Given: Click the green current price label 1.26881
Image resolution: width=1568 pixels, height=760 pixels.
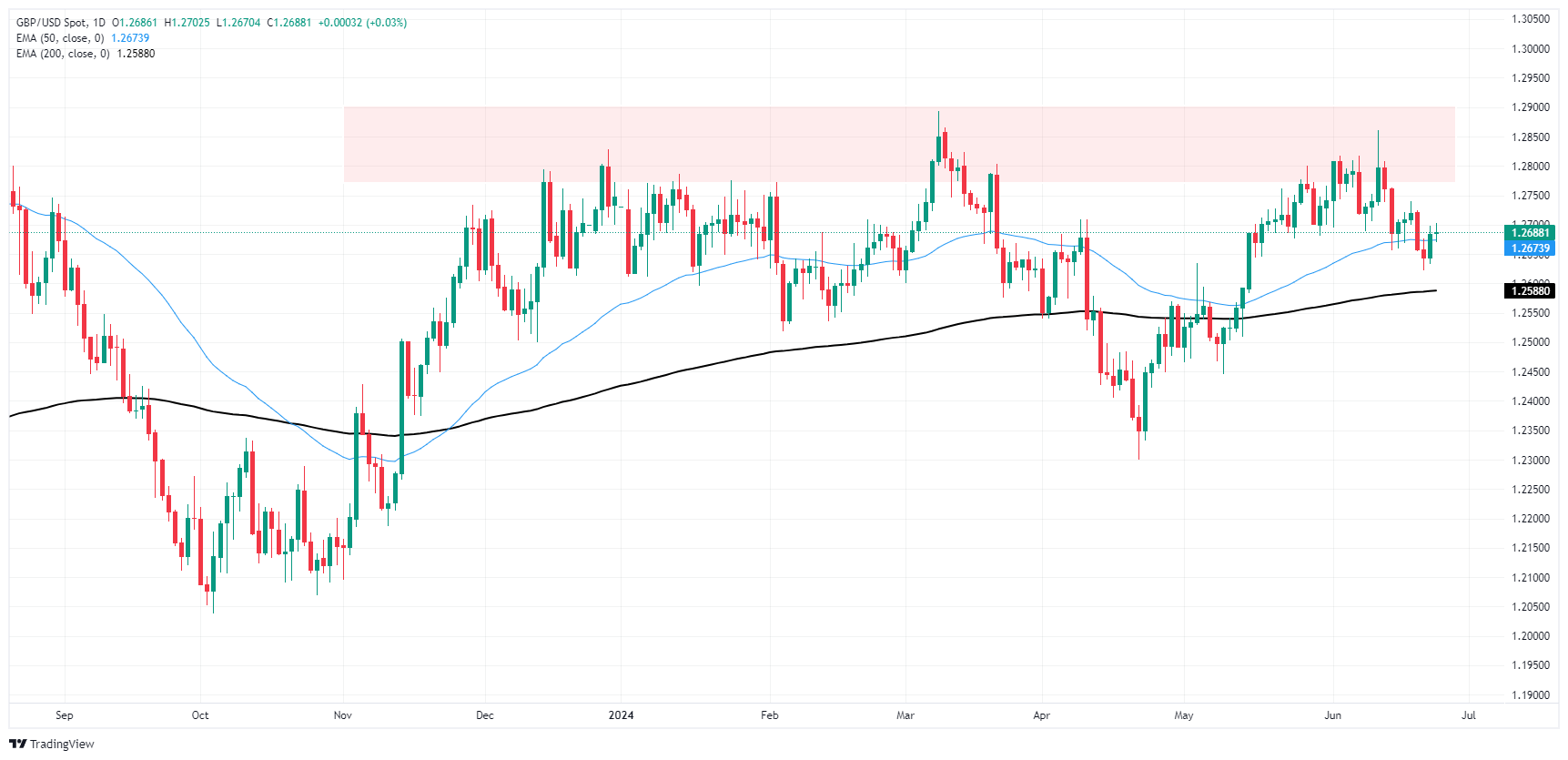Looking at the screenshot, I should 1530,233.
